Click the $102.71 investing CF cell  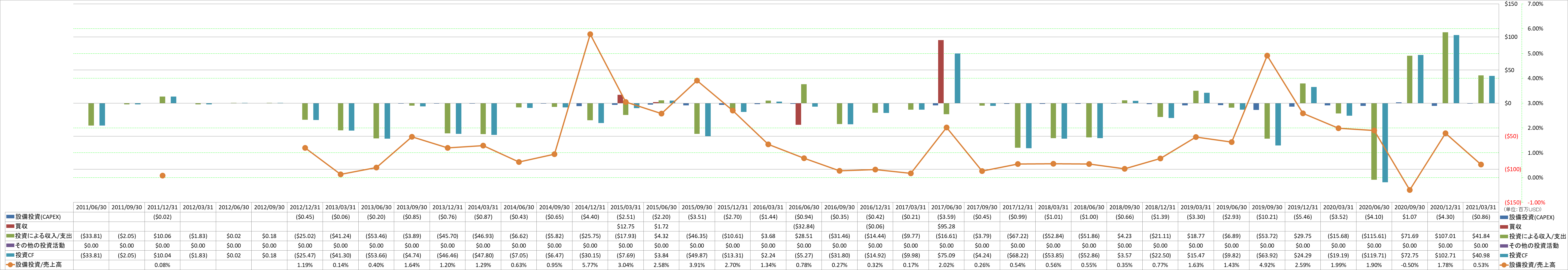(x=1445, y=255)
